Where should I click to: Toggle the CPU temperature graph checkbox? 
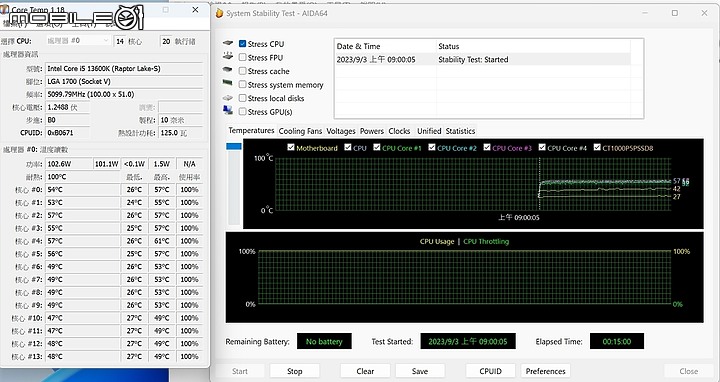(x=348, y=147)
